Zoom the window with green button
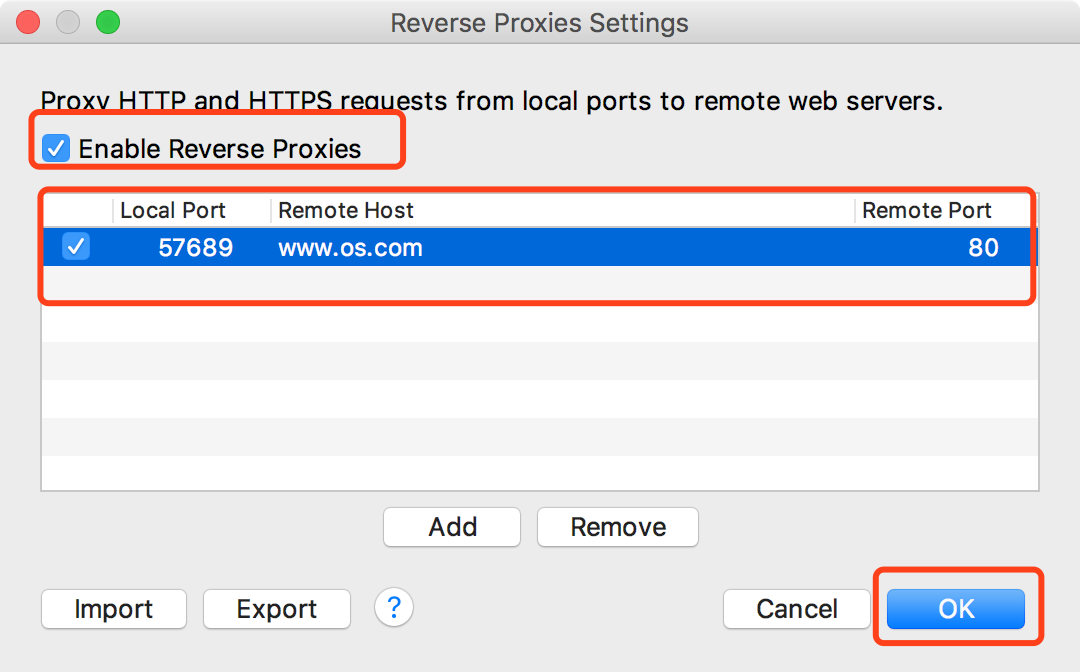This screenshot has width=1080, height=672. pyautogui.click(x=107, y=22)
